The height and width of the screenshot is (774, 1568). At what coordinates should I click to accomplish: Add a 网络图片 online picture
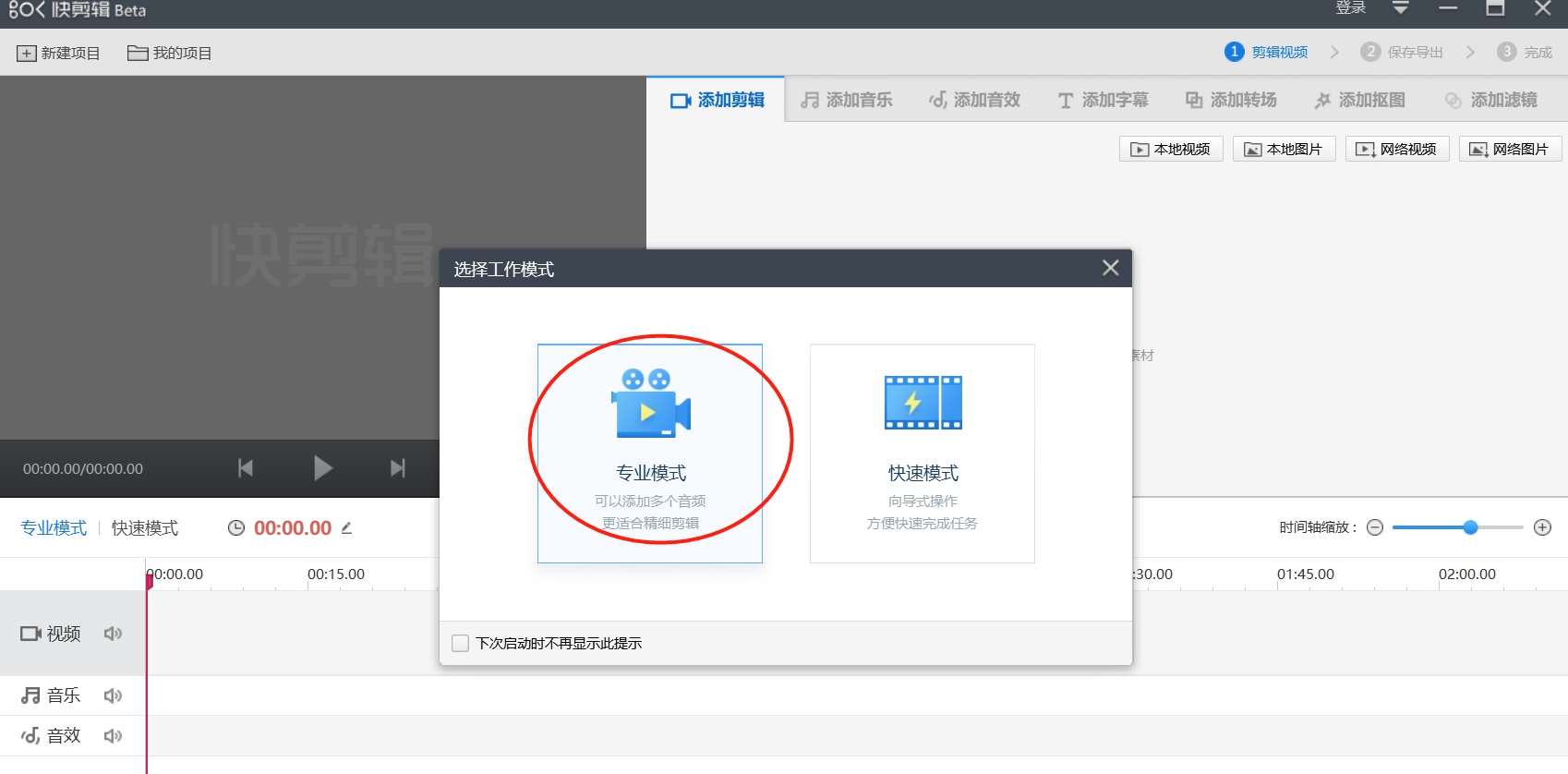(1511, 149)
